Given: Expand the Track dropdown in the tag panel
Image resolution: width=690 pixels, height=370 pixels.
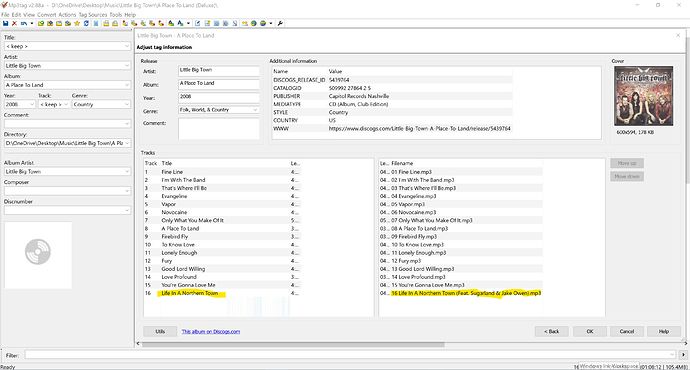Looking at the screenshot, I should (66, 104).
